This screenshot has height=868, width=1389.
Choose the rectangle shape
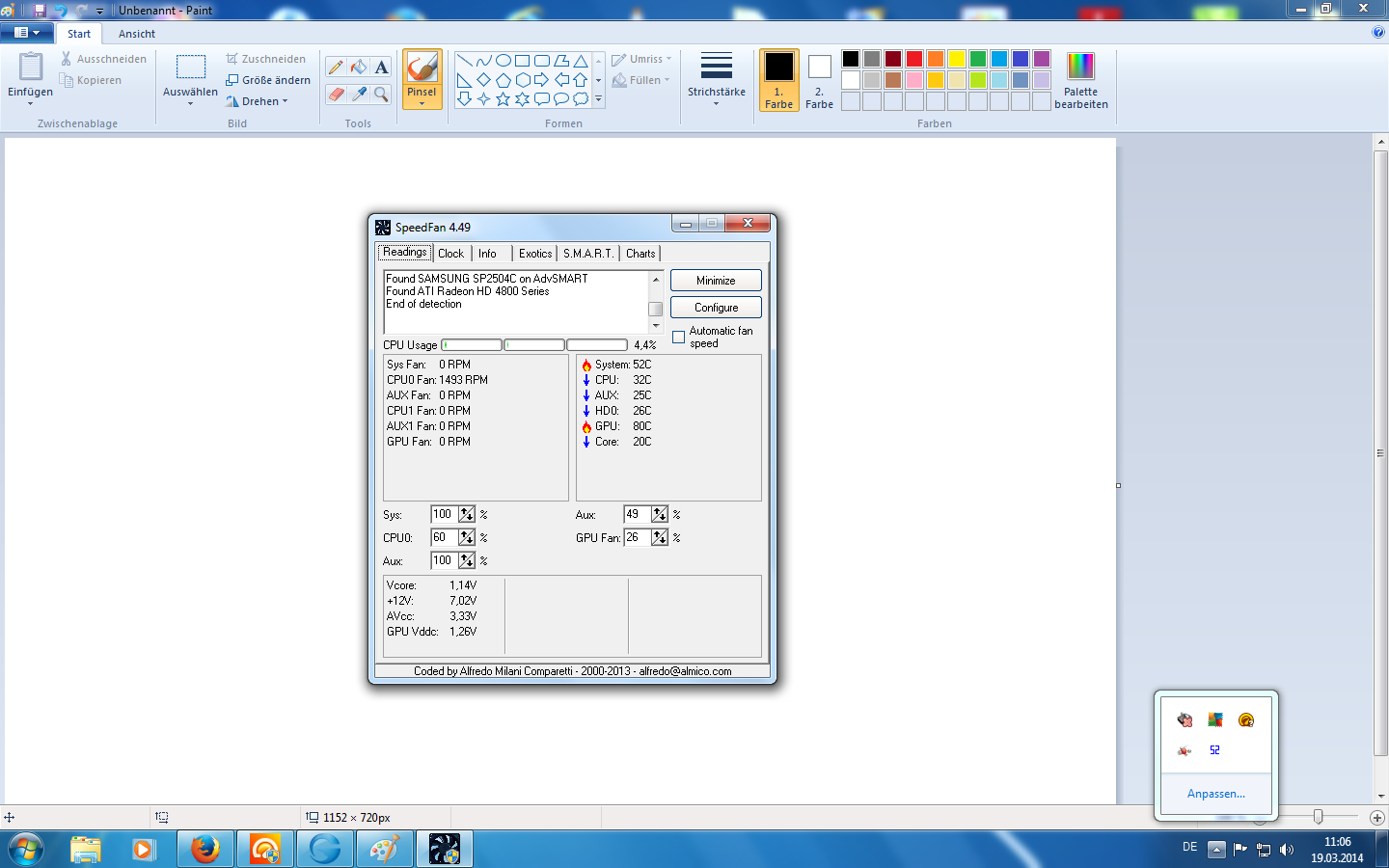(x=522, y=61)
